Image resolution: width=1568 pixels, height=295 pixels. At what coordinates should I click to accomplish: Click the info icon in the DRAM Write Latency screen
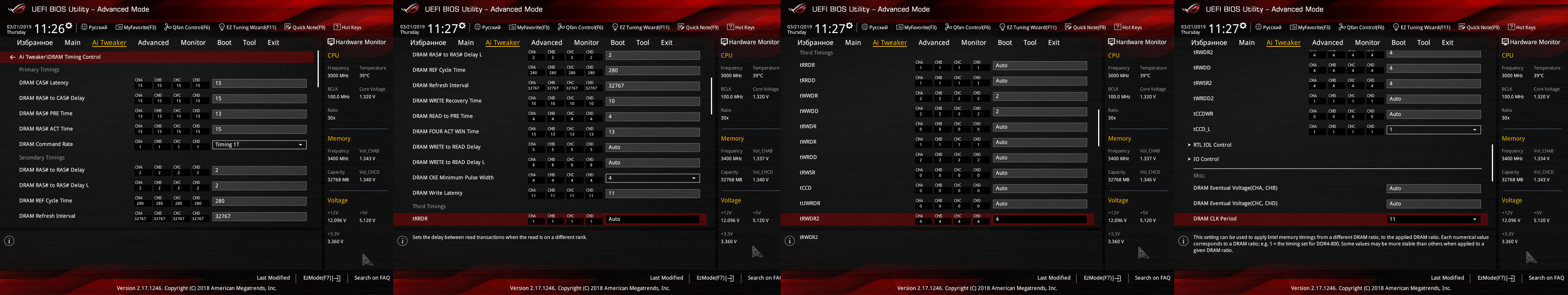coord(402,241)
